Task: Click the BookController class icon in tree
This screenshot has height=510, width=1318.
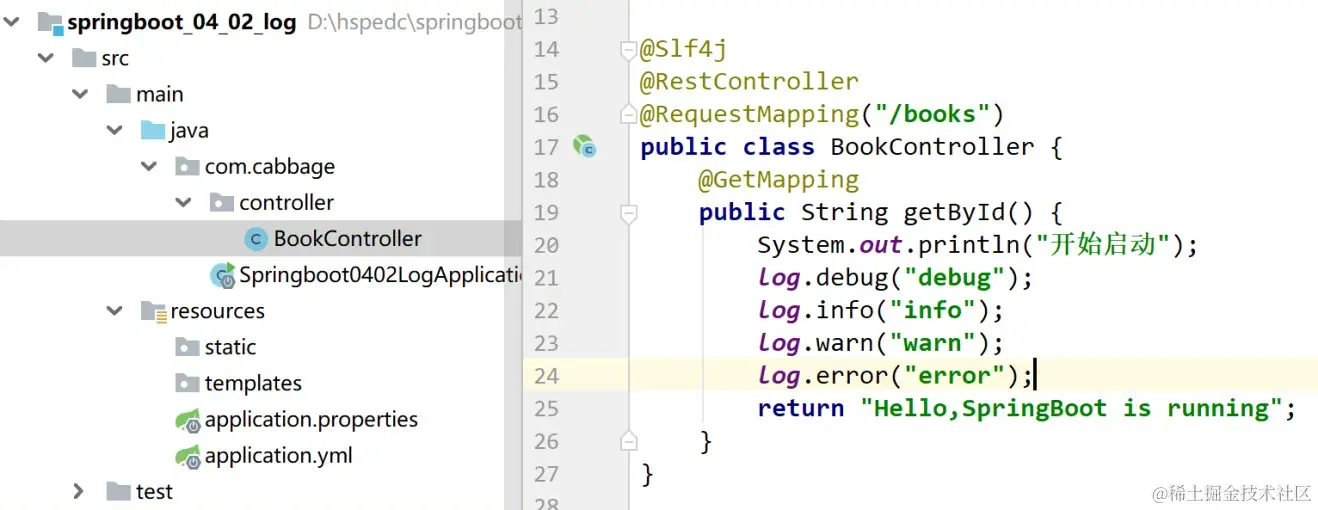Action: 256,239
